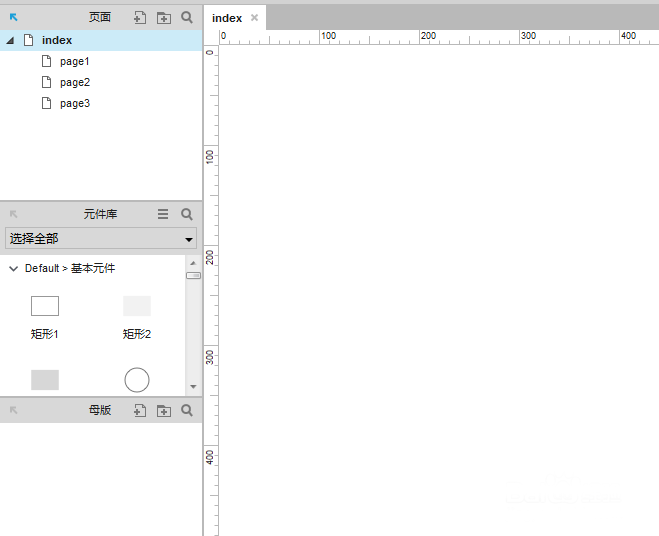Viewport: 659px width, 536px height.
Task: Collapse the index page tree node
Action: [10, 40]
